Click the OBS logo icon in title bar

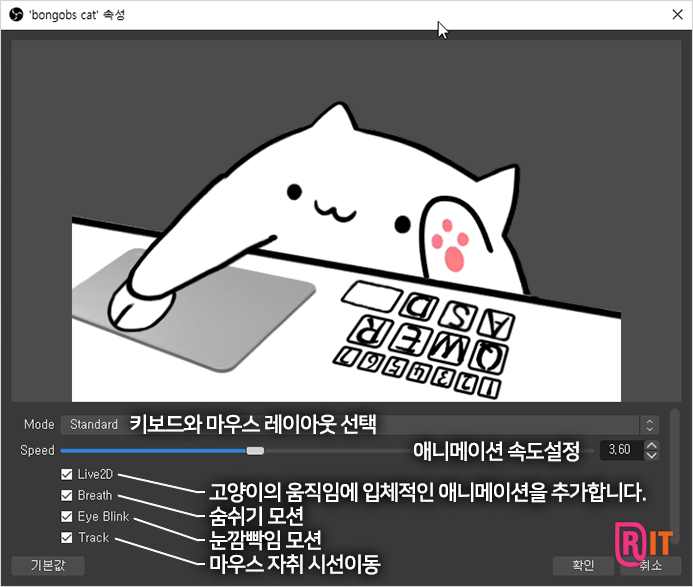[x=16, y=15]
